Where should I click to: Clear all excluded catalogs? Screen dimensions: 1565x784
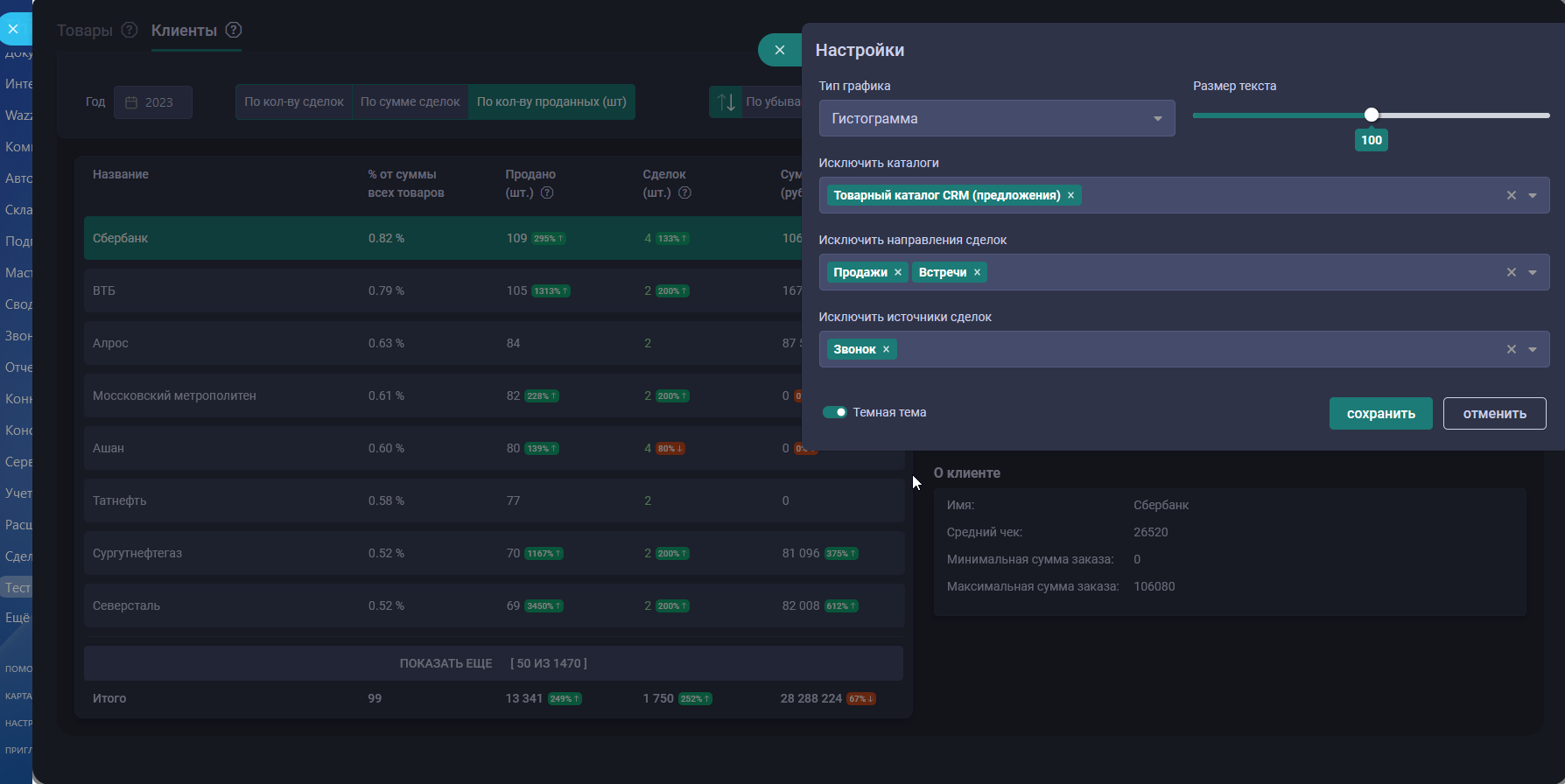tap(1511, 195)
